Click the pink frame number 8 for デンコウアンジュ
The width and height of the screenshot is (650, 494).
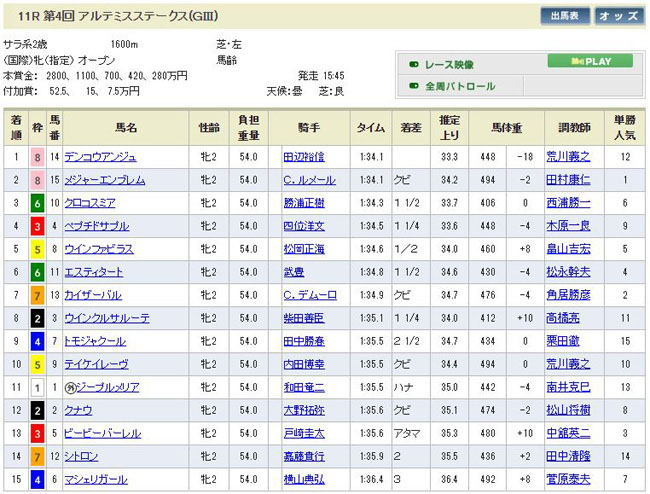[x=38, y=157]
